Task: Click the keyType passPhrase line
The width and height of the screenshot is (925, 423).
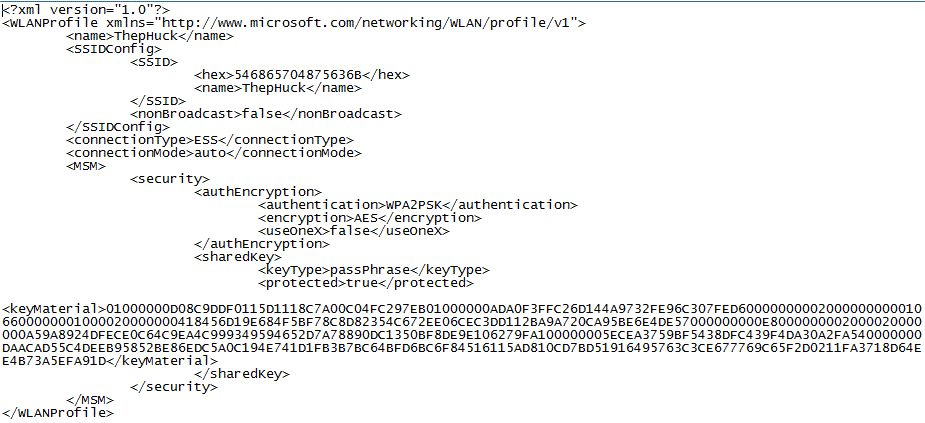Action: click(x=374, y=270)
